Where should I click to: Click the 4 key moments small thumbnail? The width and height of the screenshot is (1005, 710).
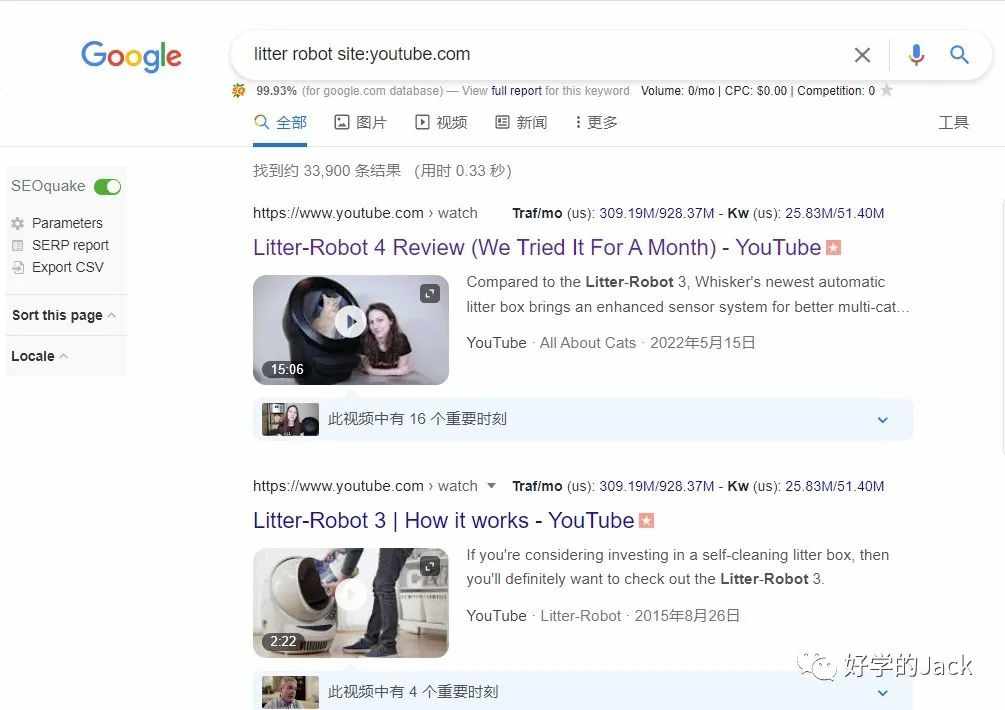point(290,692)
